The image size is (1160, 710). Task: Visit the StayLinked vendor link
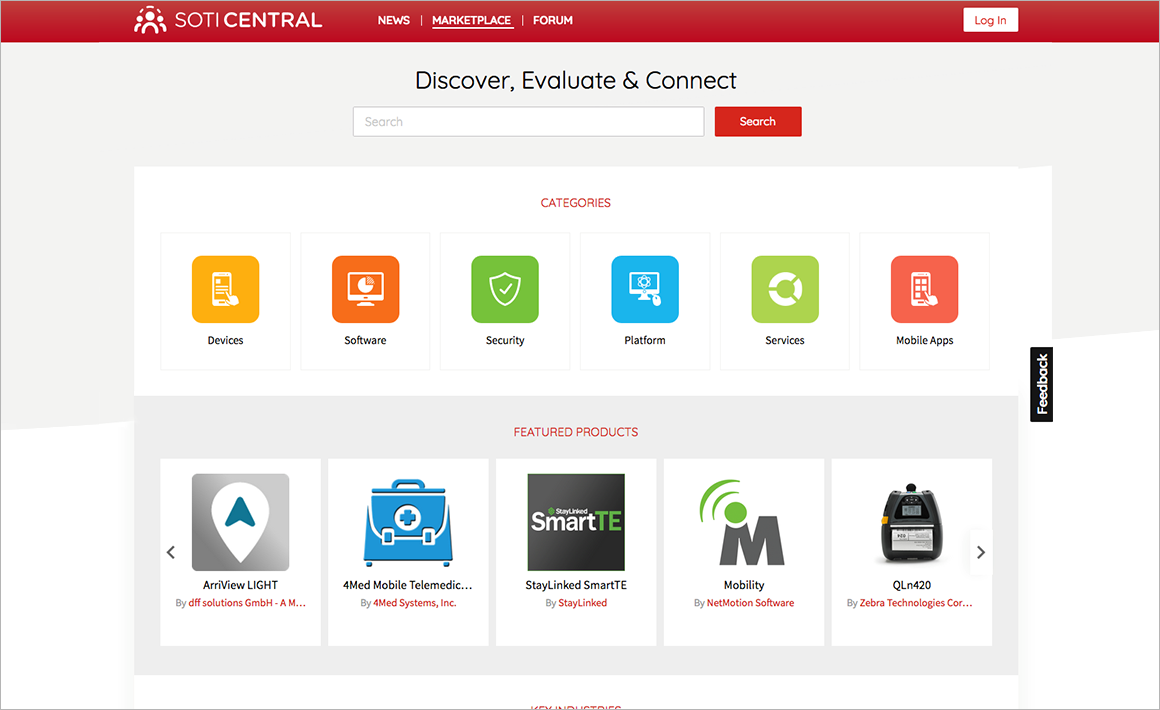(583, 603)
